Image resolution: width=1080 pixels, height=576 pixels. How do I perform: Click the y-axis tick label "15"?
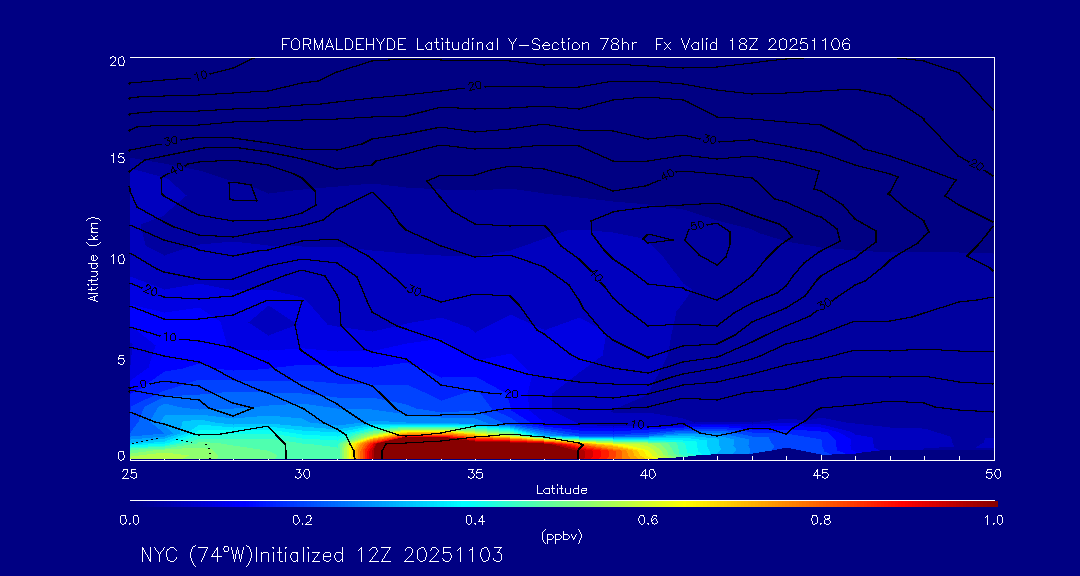pyautogui.click(x=116, y=158)
